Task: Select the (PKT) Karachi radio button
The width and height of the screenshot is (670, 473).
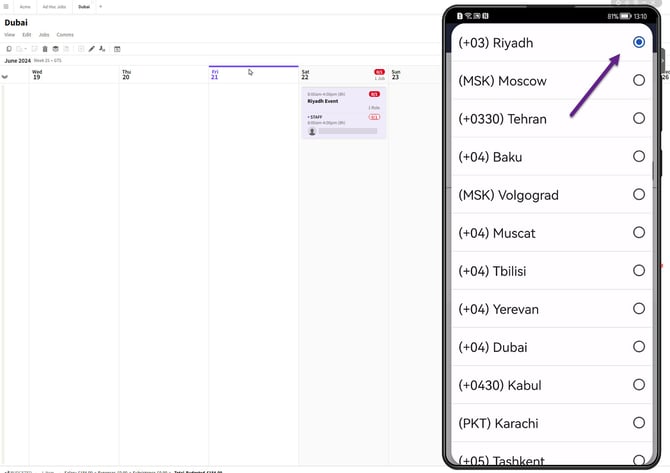Action: 639,423
